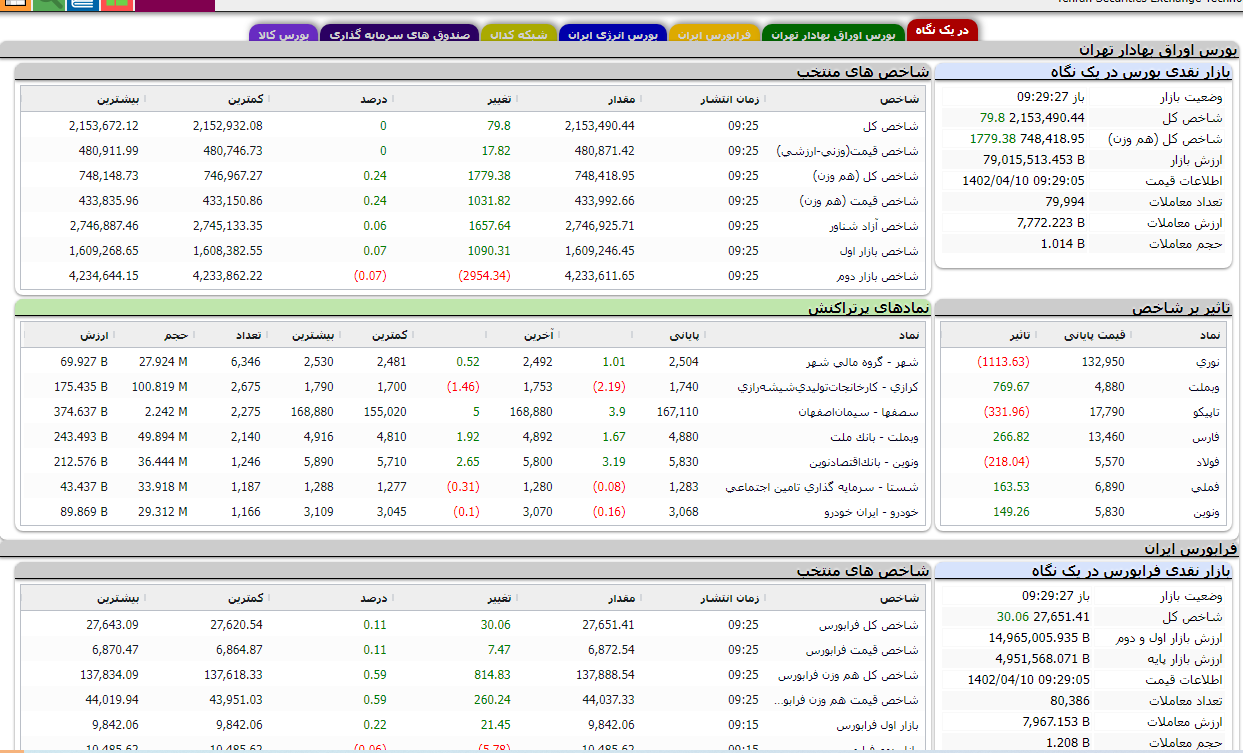Open سصفها - سيمان‌اصفهان symbol
Screen dimensions: 1243x753
(858, 412)
